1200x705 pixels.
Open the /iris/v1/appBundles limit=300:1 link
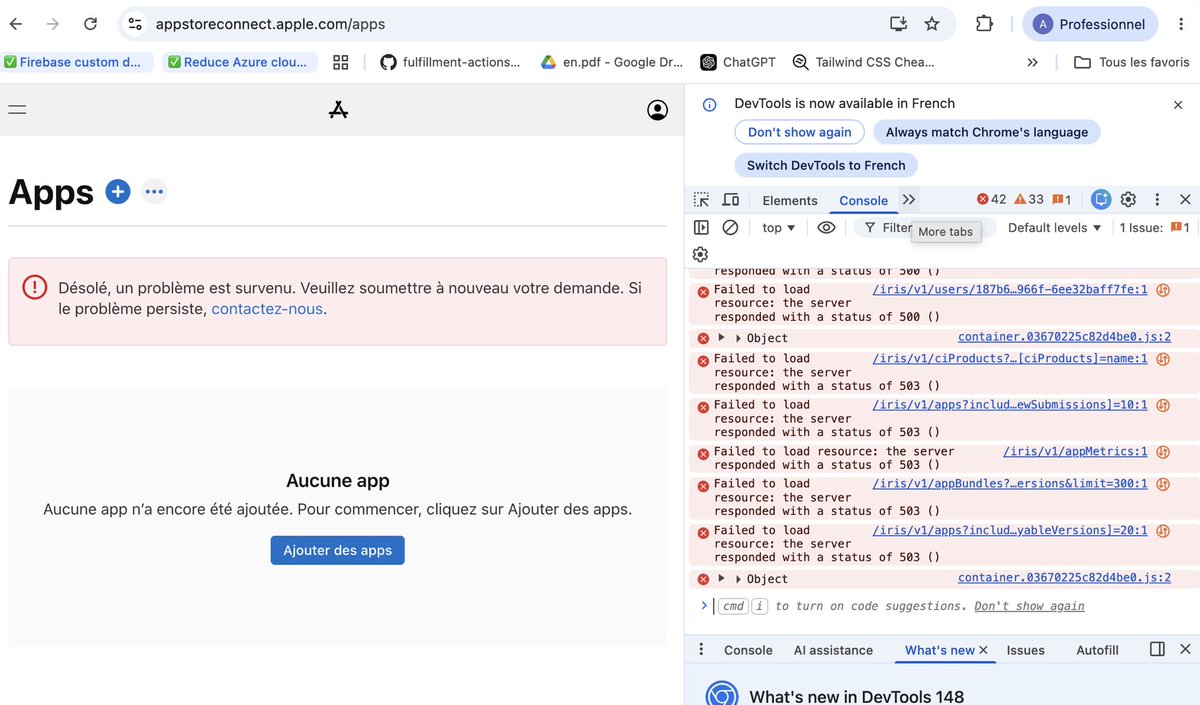[1010, 483]
